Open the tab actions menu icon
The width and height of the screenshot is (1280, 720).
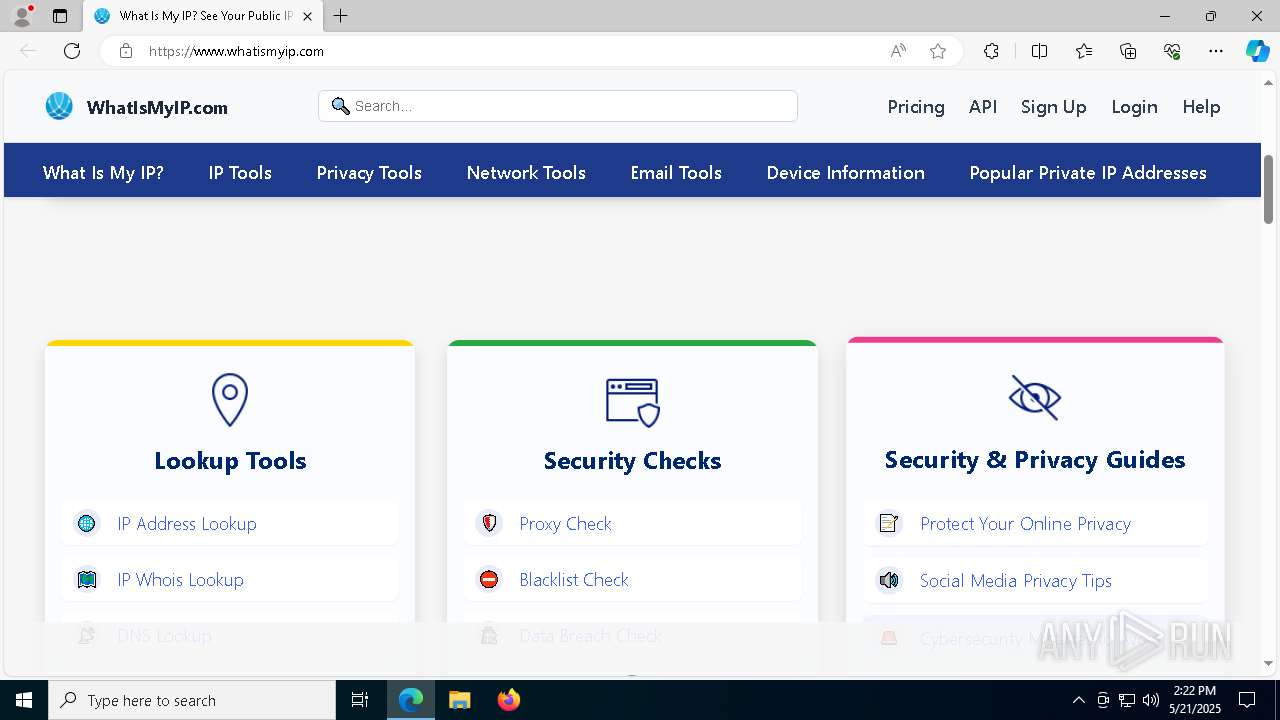(x=60, y=16)
